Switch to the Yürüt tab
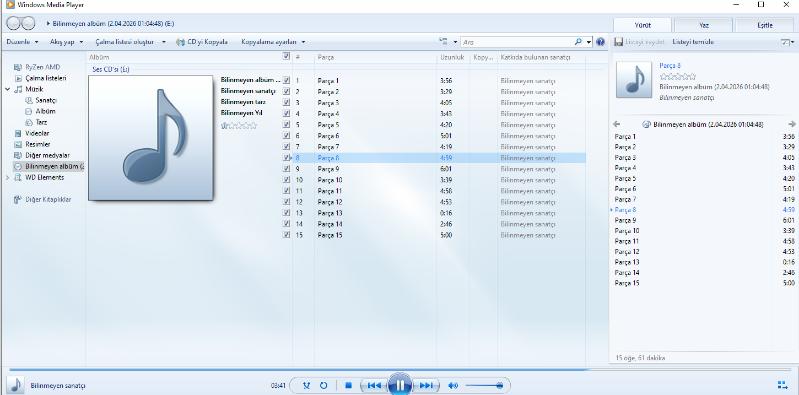Viewport: 799px width, 395px height. click(x=642, y=25)
